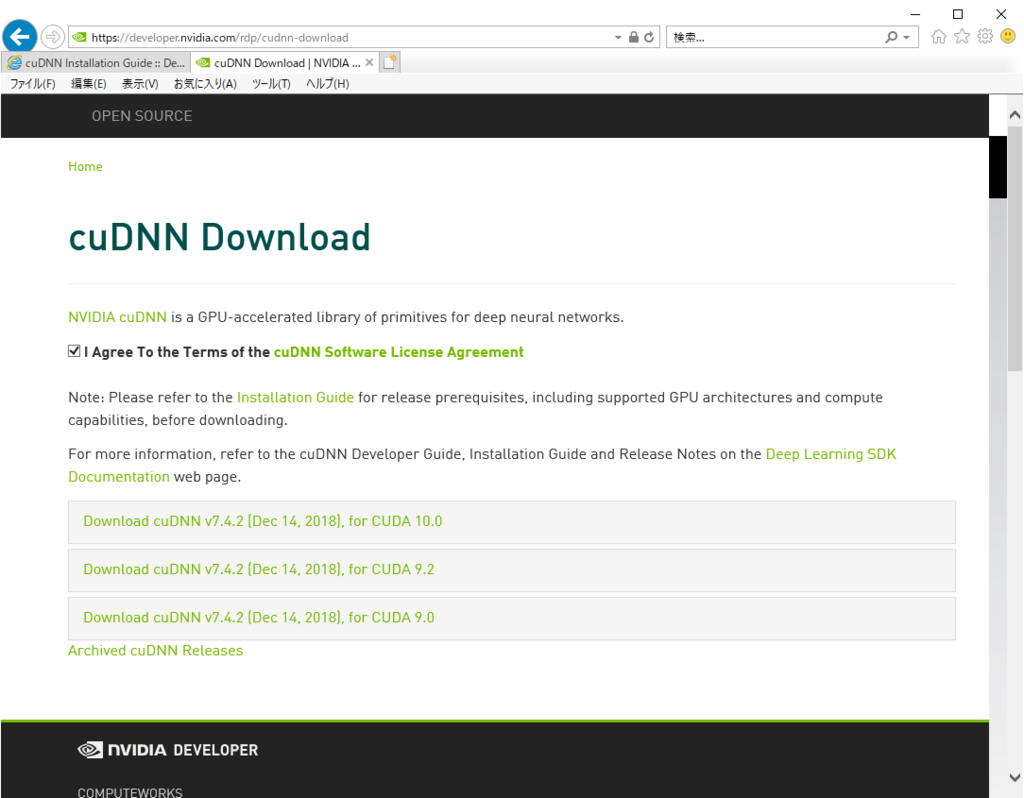Open the 表示(V) menu
Screen dimensions: 1024x798
[x=140, y=84]
